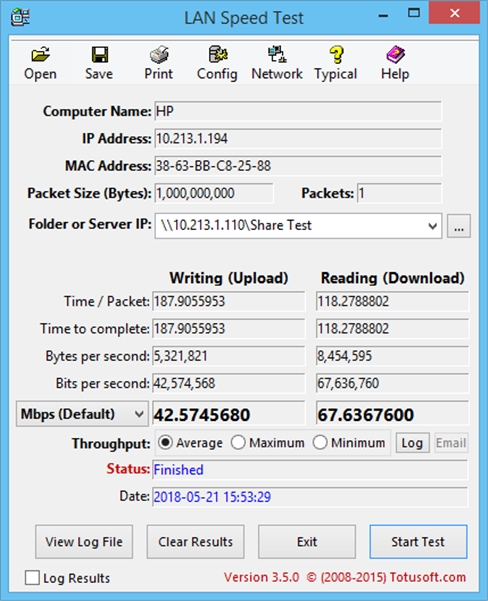488x601 pixels.
Task: Click into the Packet Size (Bytes) field
Action: tap(214, 193)
